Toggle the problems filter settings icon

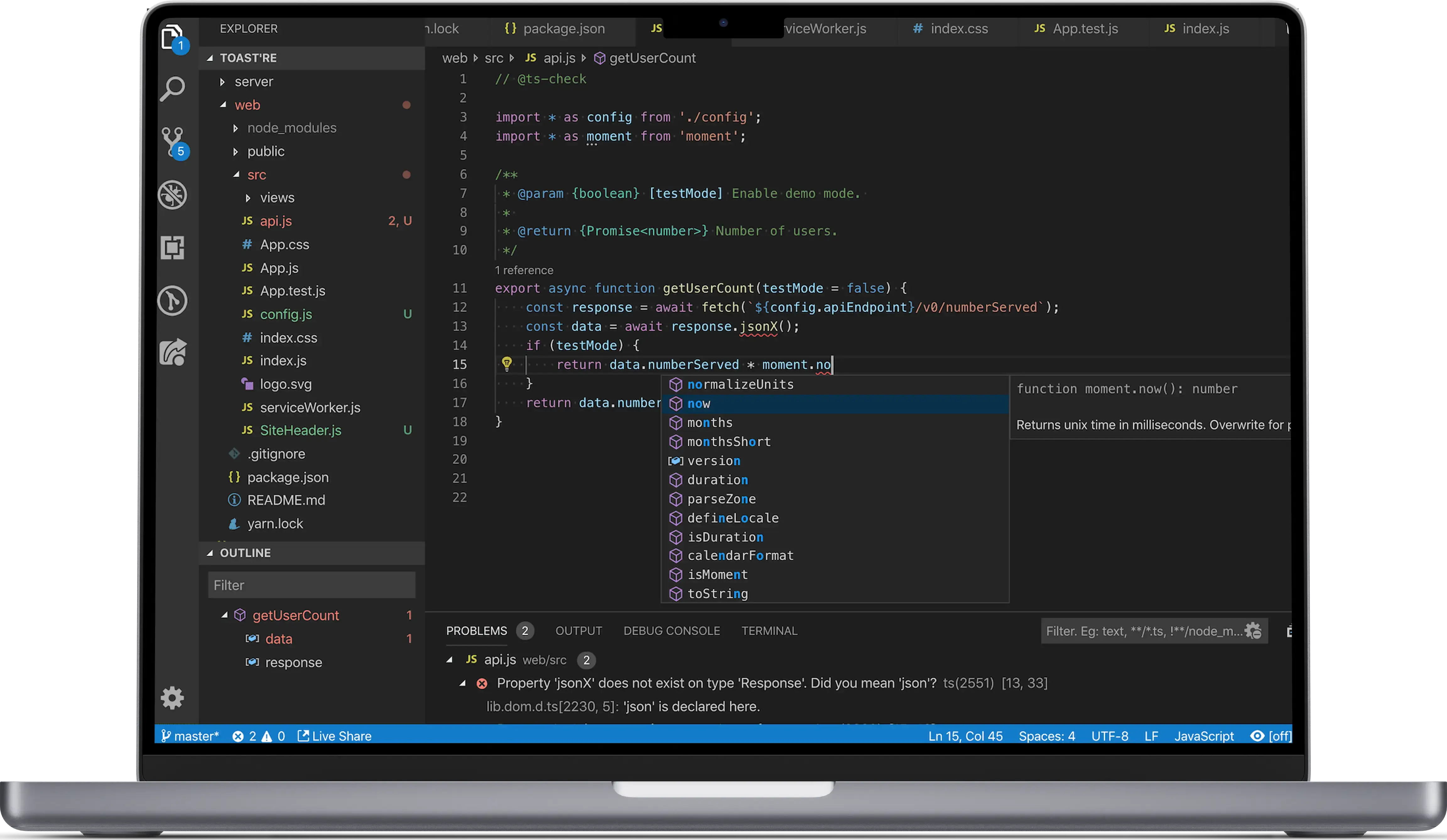tap(1253, 631)
